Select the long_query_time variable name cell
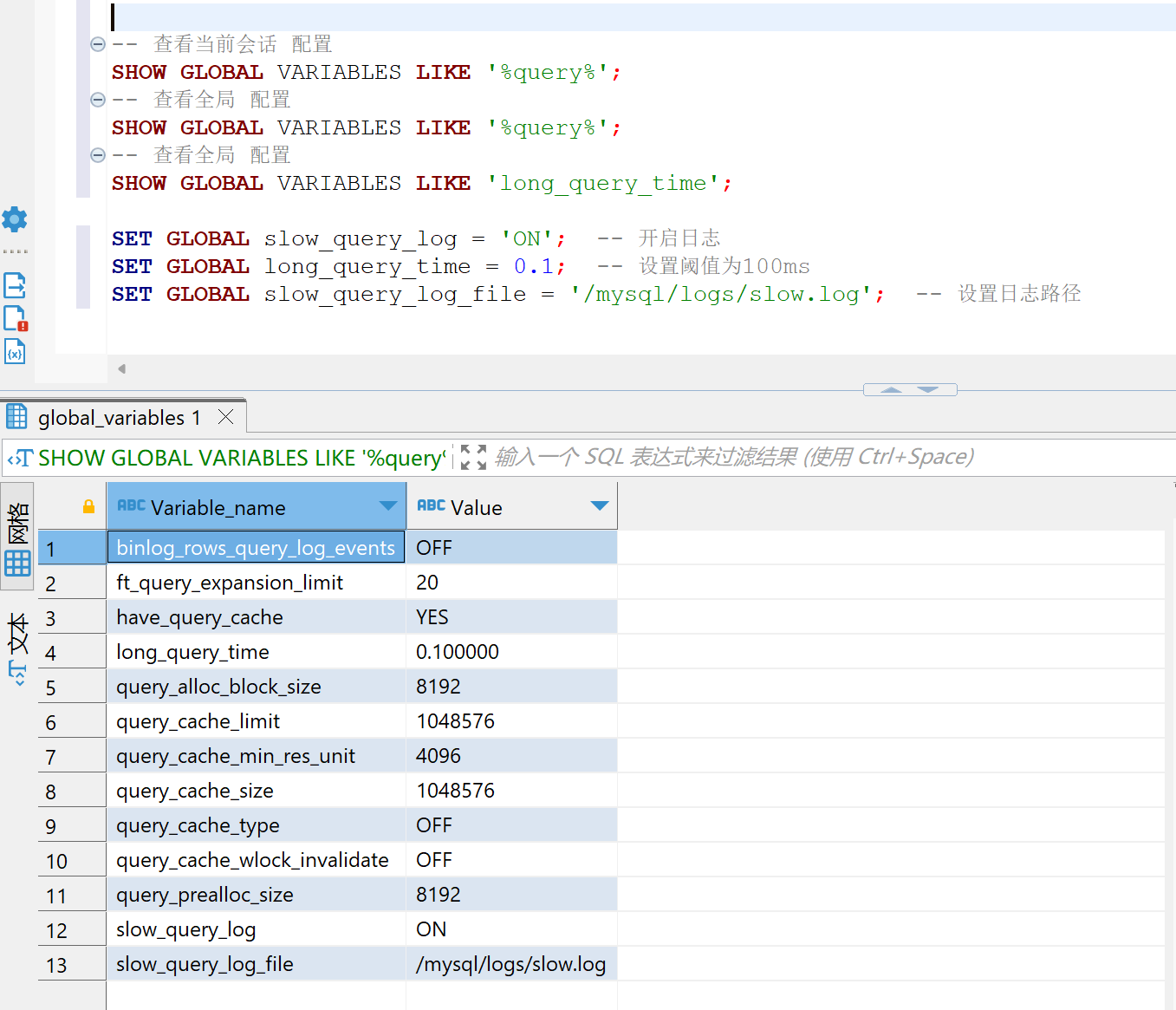This screenshot has width=1176, height=1010. pos(256,651)
